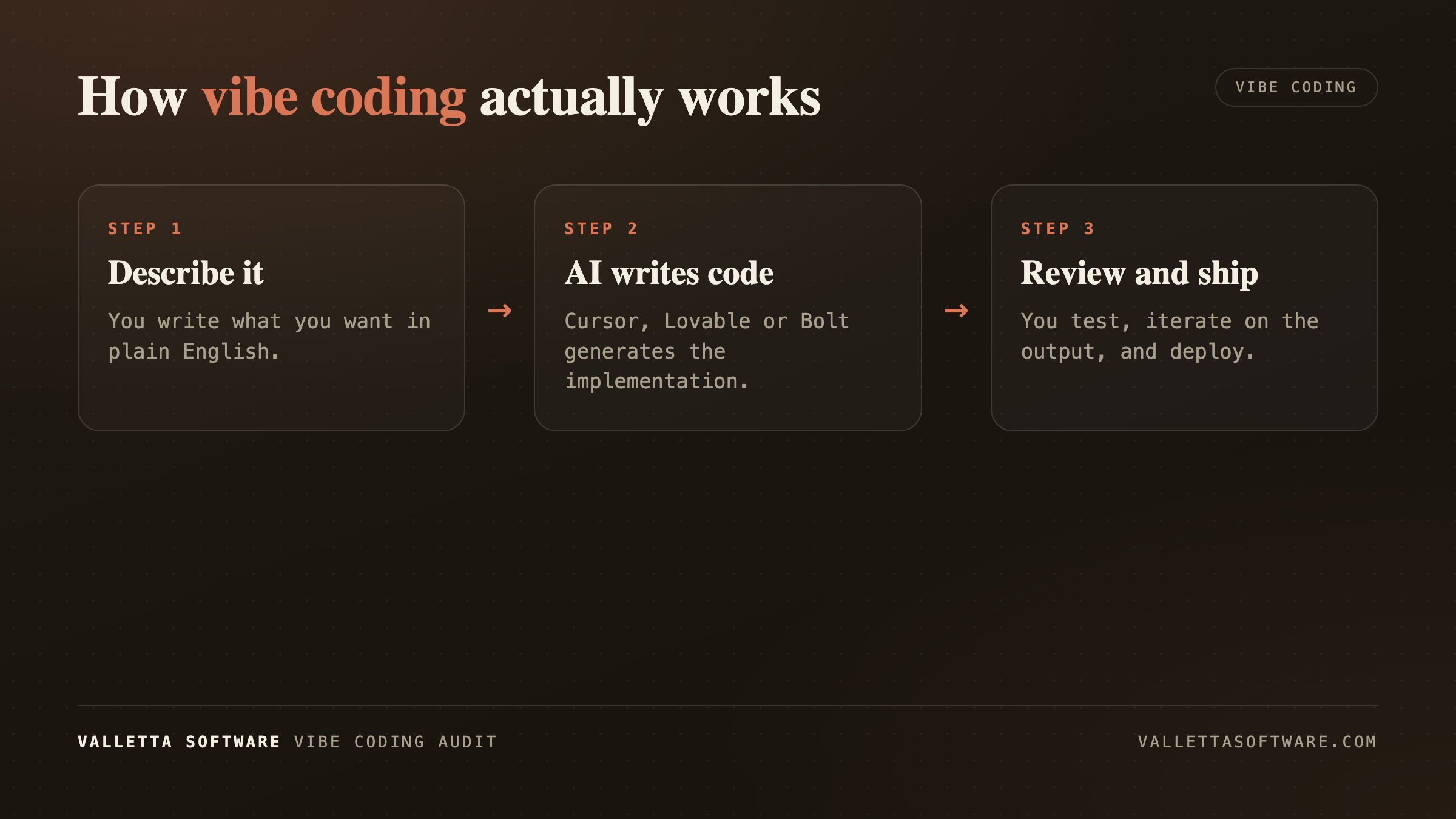This screenshot has width=1456, height=819.
Task: Click the arrow between Step 2 and Step 3
Action: tap(956, 311)
